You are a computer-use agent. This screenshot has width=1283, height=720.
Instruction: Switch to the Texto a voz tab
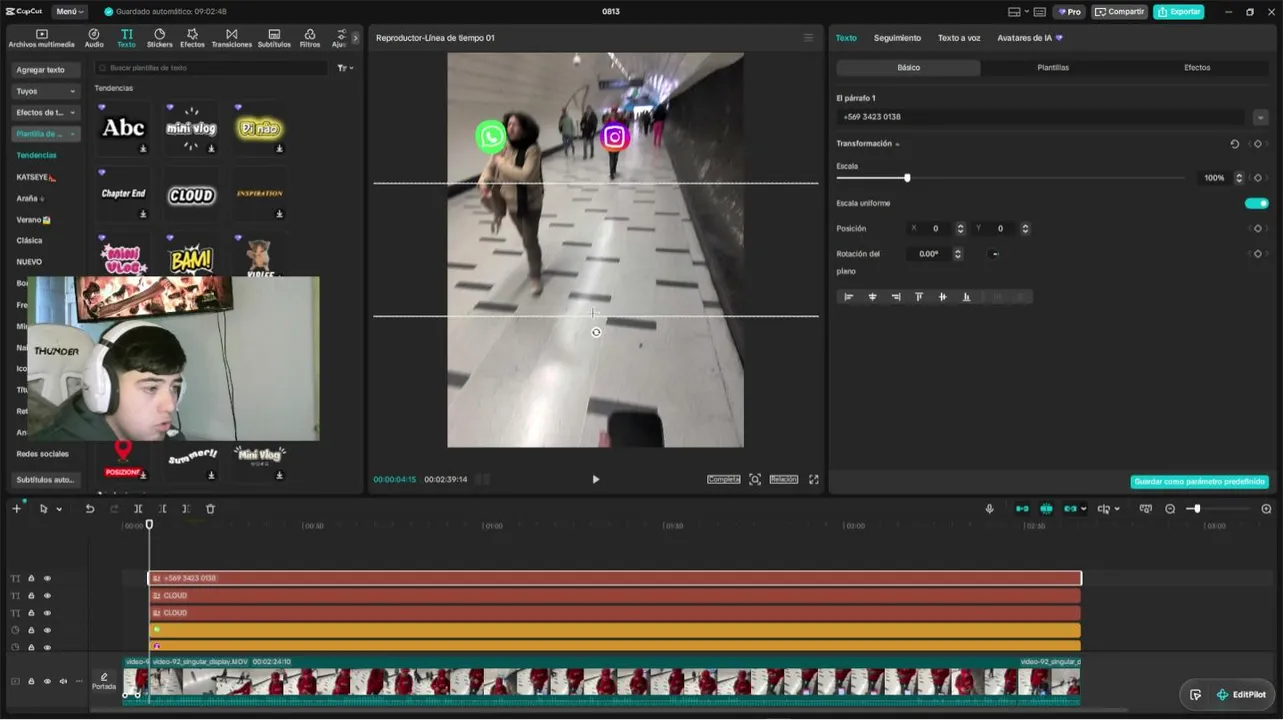[x=959, y=38]
